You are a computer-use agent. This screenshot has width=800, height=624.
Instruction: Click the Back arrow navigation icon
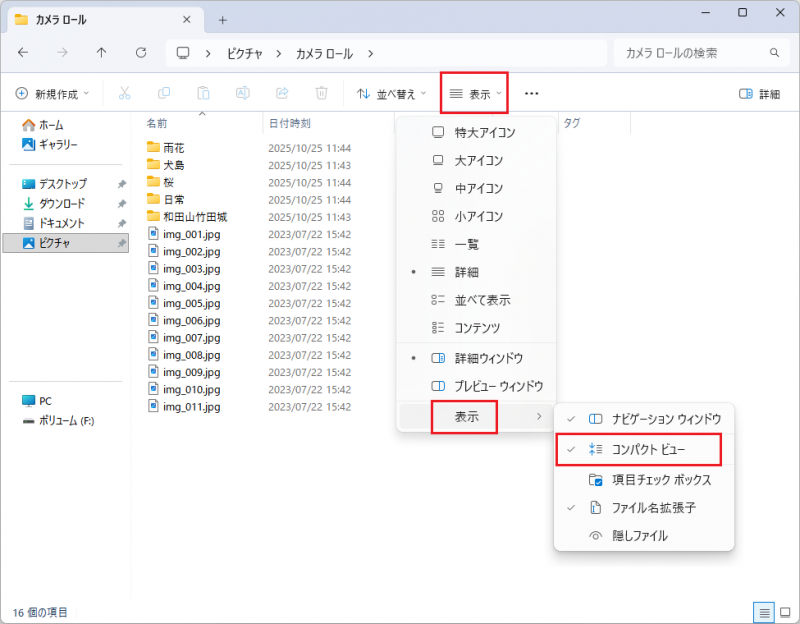pyautogui.click(x=23, y=53)
